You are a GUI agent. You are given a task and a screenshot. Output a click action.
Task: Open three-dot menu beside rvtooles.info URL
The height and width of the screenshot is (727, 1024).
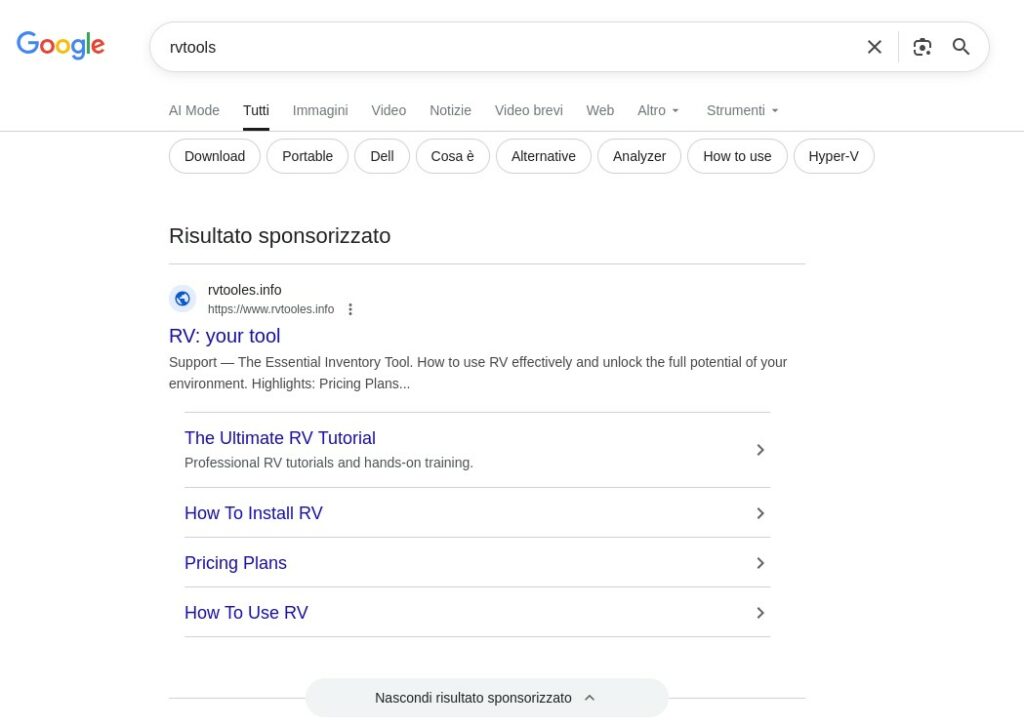click(350, 309)
